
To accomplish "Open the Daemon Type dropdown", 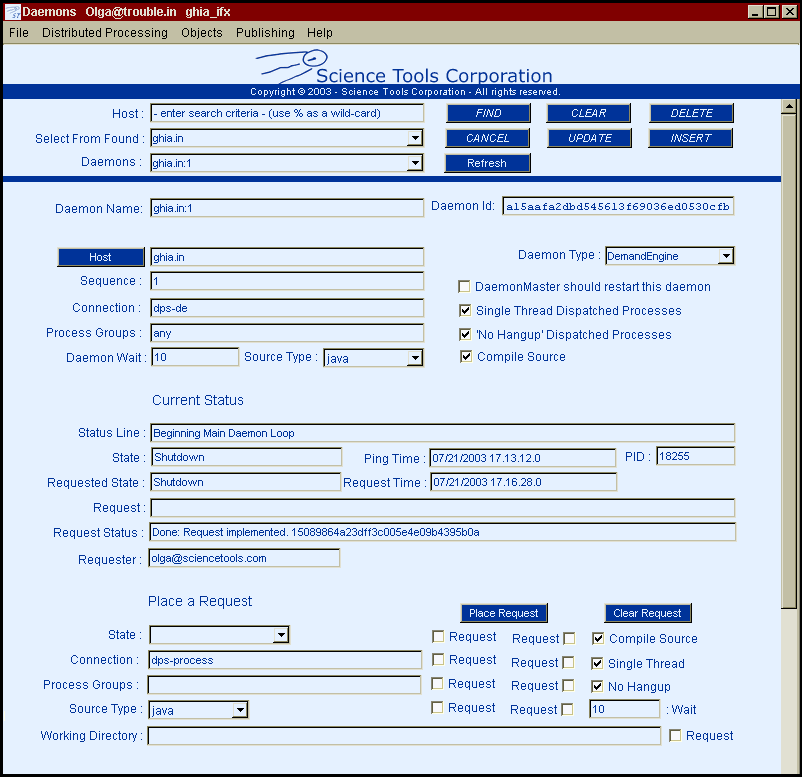I will click(726, 257).
